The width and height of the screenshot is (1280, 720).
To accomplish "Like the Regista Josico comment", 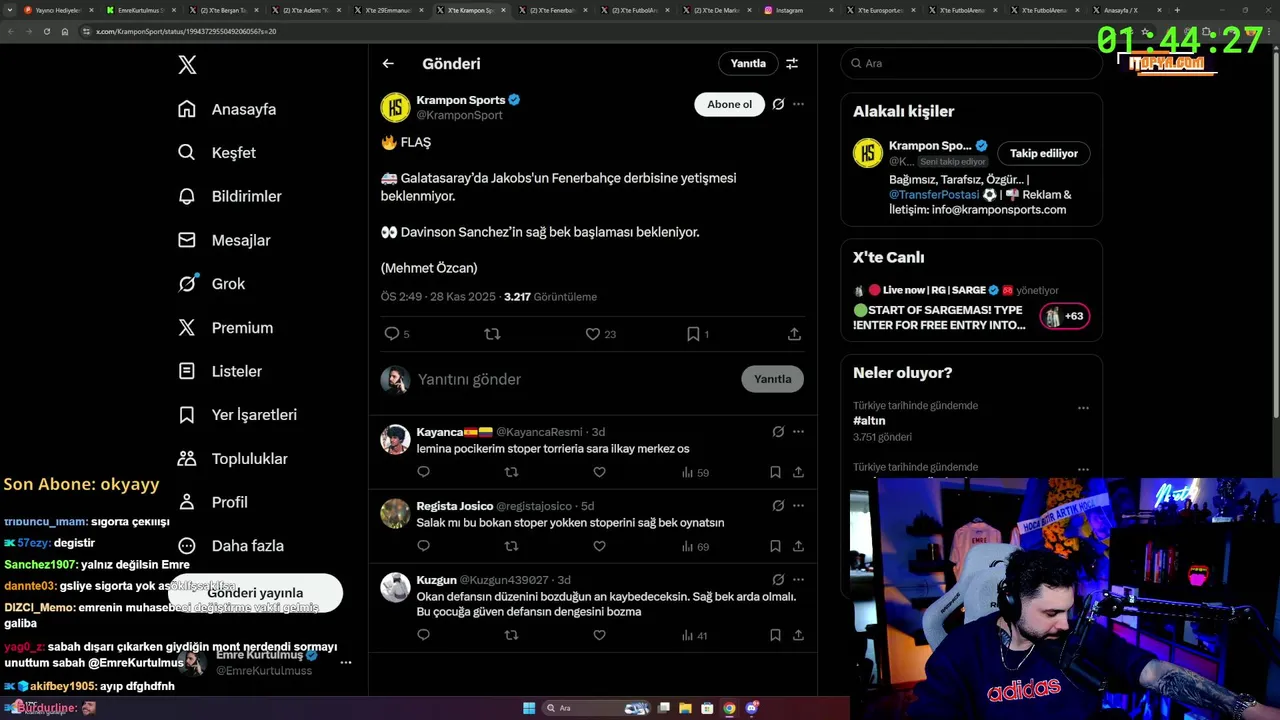I will click(599, 546).
